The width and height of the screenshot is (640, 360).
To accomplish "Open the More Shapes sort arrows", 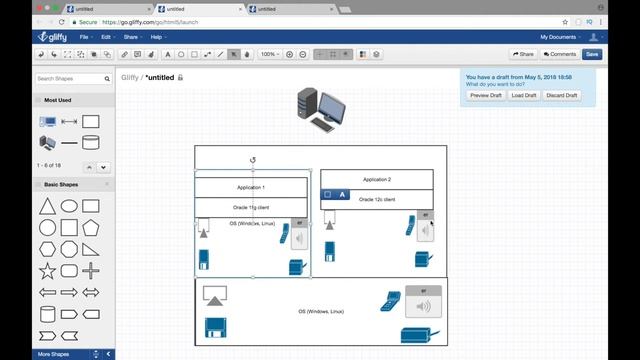I will (96, 354).
